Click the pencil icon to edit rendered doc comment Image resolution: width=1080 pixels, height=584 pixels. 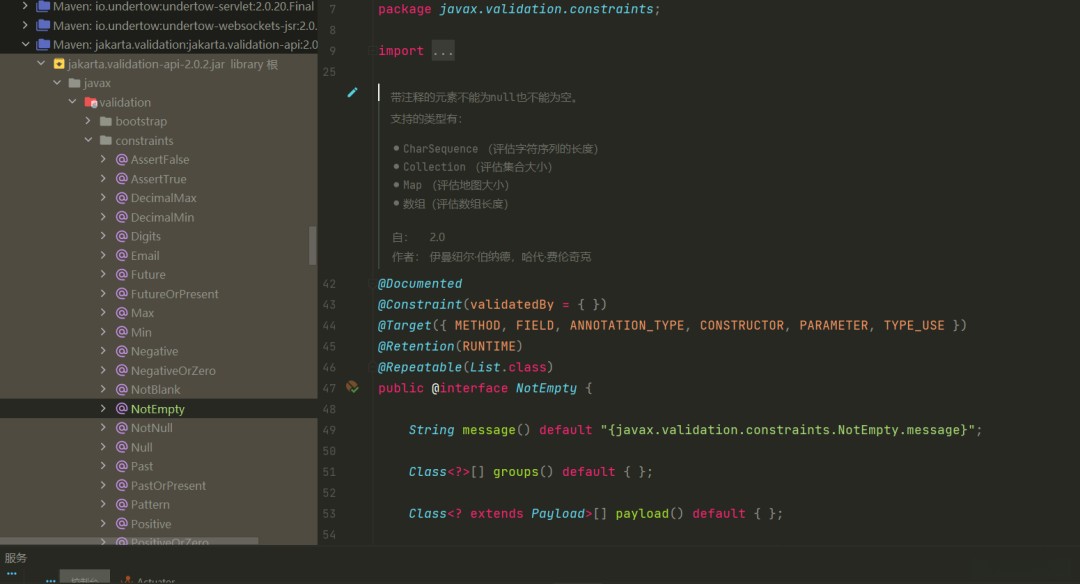(352, 92)
